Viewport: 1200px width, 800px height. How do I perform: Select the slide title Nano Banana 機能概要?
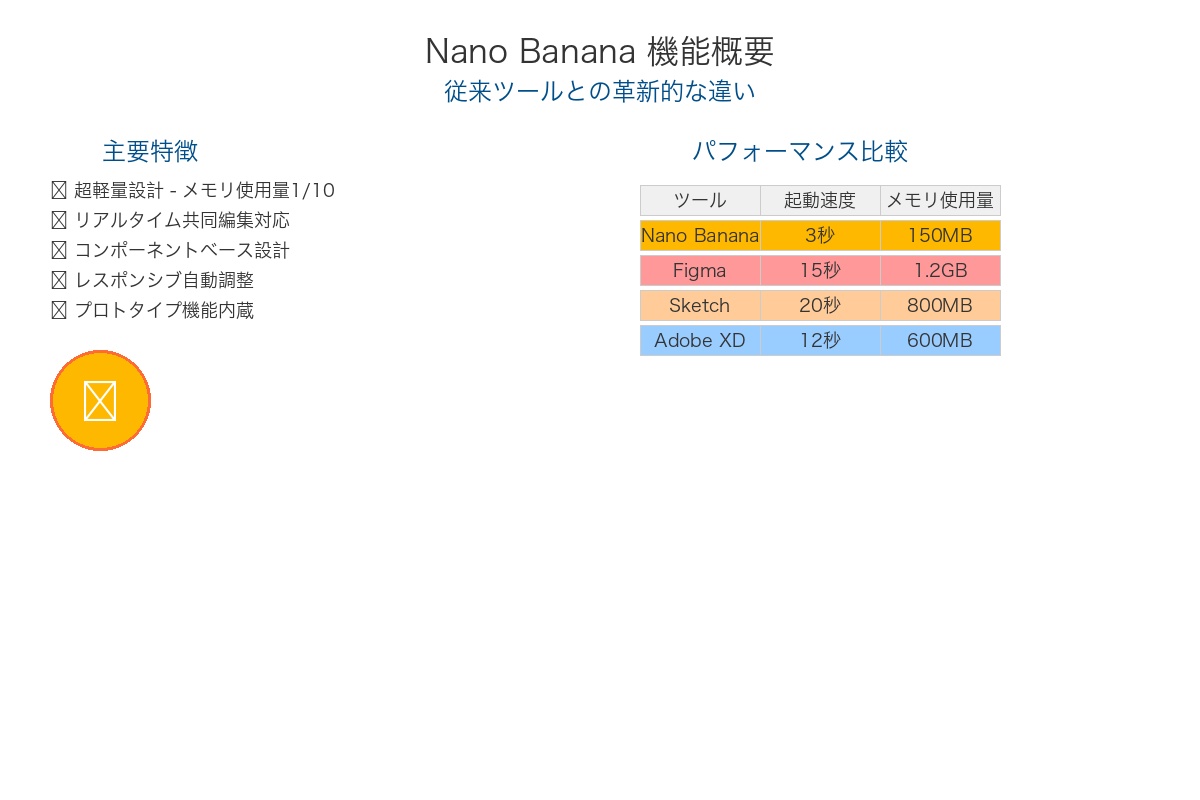(599, 51)
